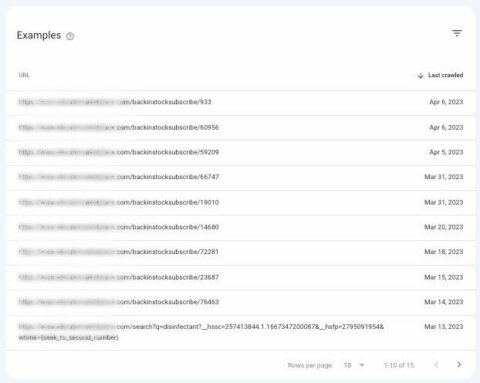
Task: Select the backinstocksubscribe/23687 URL row
Action: point(241,277)
